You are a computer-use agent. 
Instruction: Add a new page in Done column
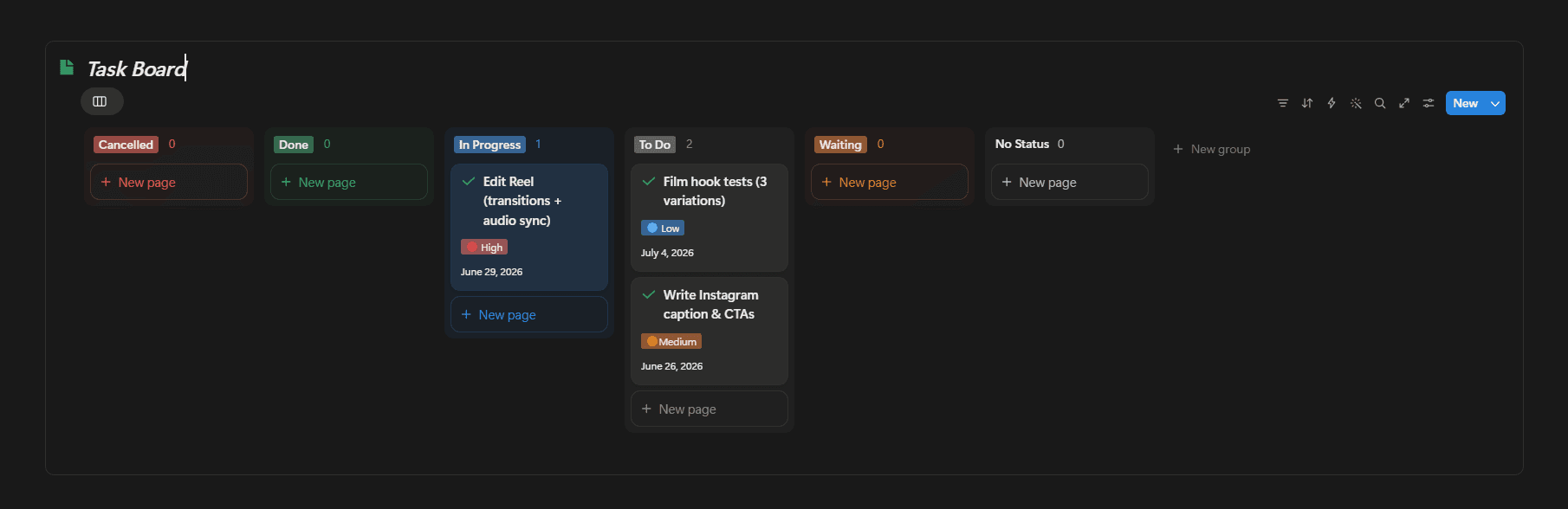pyautogui.click(x=349, y=182)
